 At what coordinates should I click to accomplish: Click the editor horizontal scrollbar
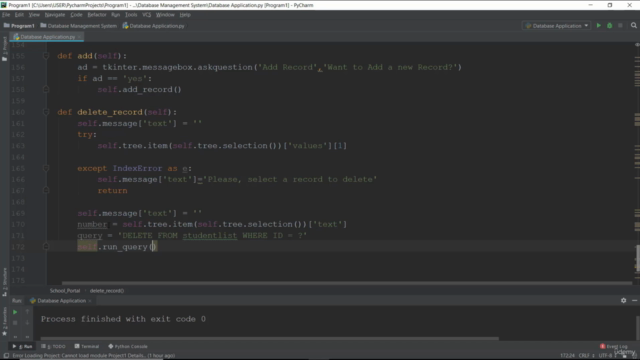click(347, 283)
